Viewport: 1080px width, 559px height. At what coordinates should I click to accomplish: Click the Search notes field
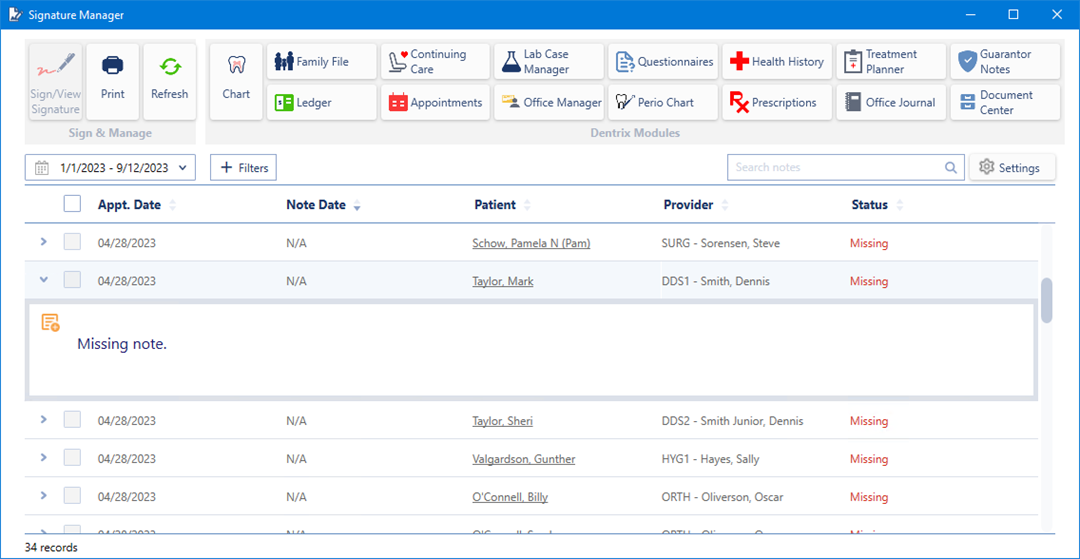(835, 167)
